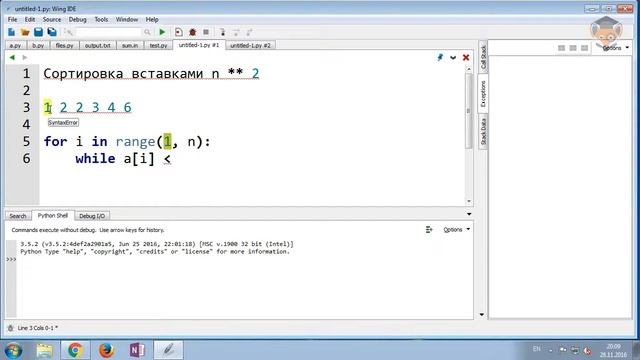Select the untitled-1.py #1 tab

pos(199,45)
